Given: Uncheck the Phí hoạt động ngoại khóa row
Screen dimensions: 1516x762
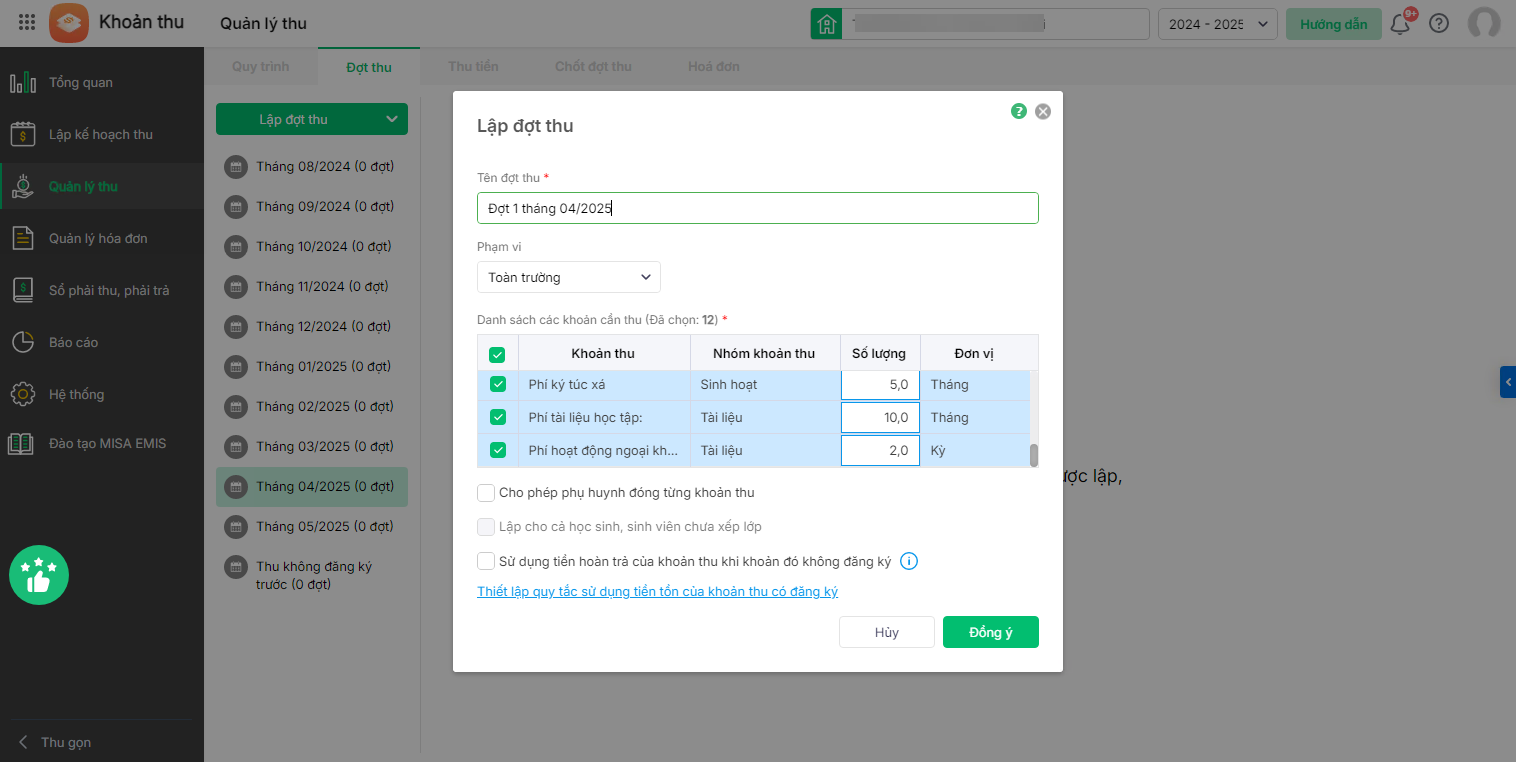Looking at the screenshot, I should 497,450.
